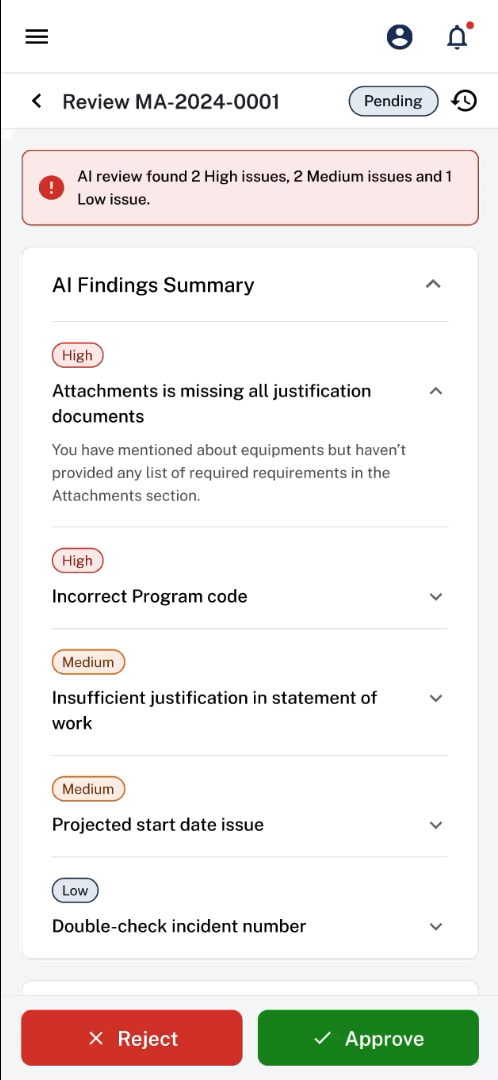Expand the Projected start date issue

[x=435, y=825]
